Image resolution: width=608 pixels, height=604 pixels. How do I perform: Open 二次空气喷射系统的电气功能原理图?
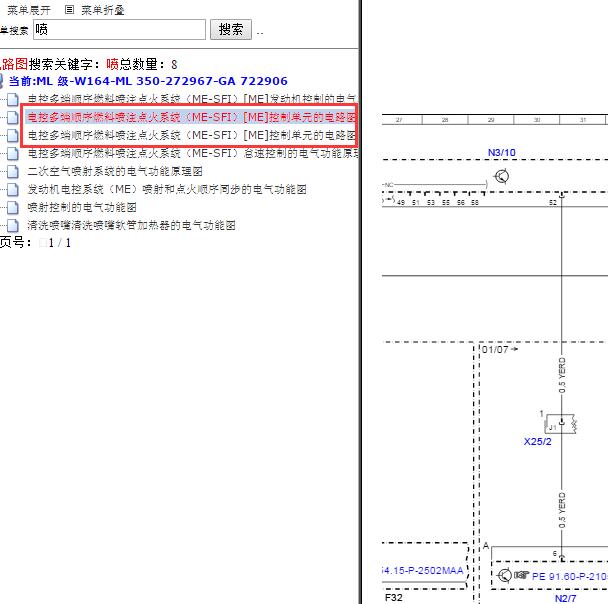tap(115, 171)
